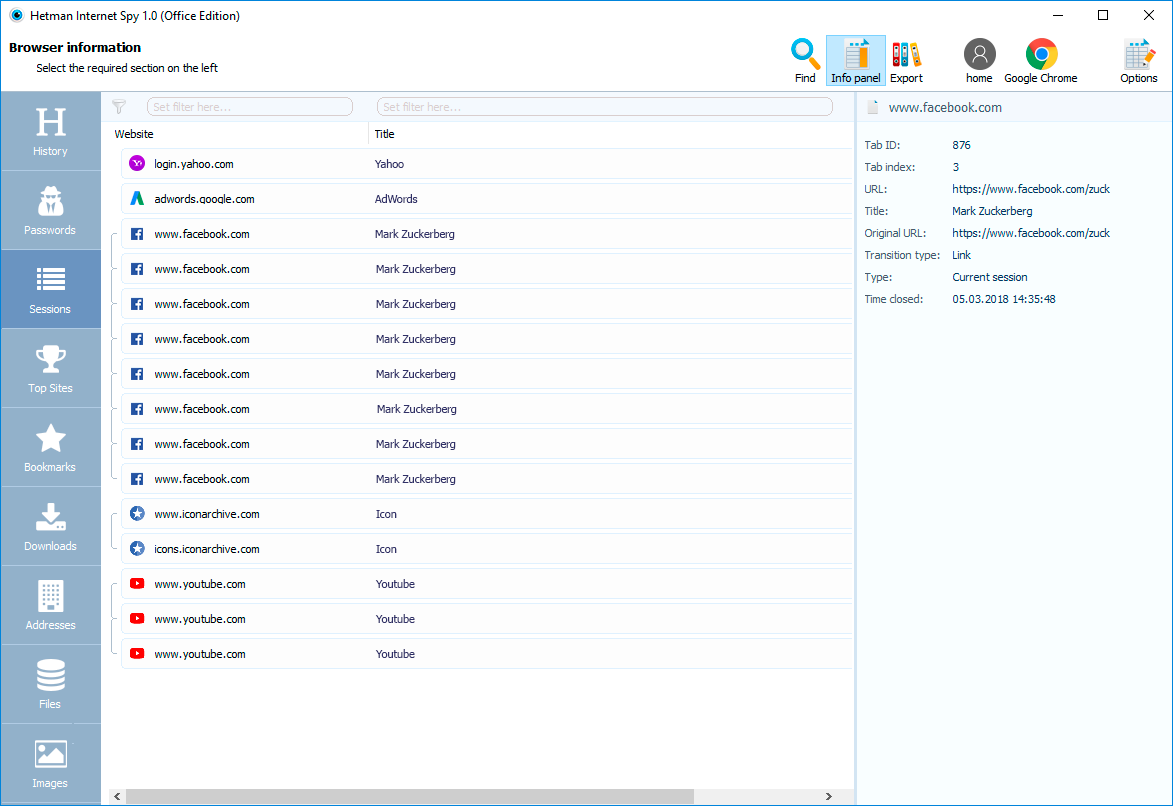
Task: Click the 'AdWords' title cell
Action: [x=396, y=199]
